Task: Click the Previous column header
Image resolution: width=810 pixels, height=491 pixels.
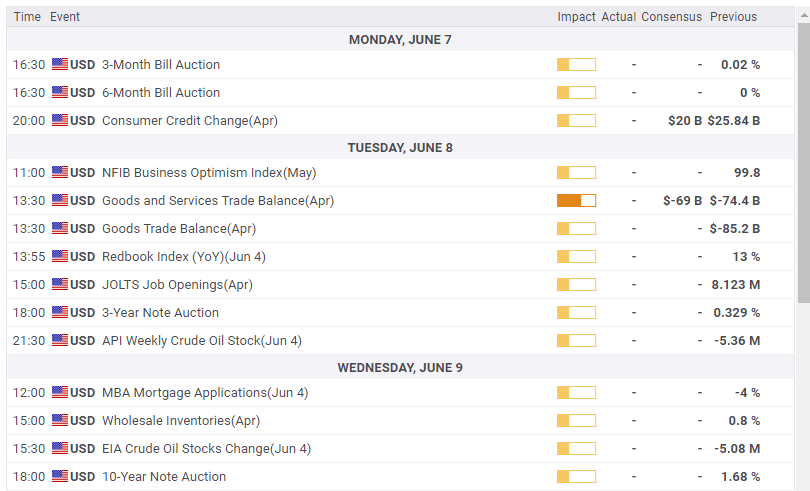Action: pos(733,16)
